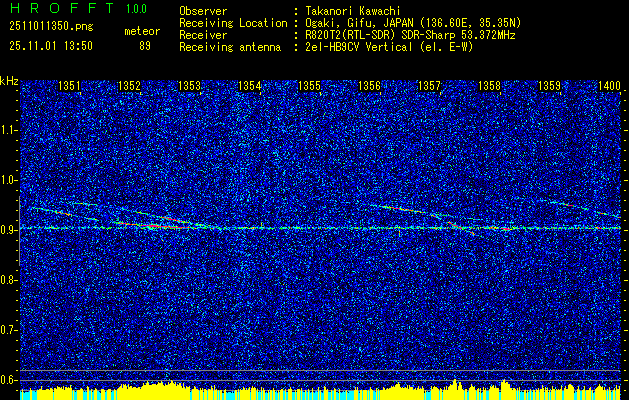Viewport: 629px width, 400px height.
Task: Click the Receiving antenna label
Action: click(x=230, y=47)
